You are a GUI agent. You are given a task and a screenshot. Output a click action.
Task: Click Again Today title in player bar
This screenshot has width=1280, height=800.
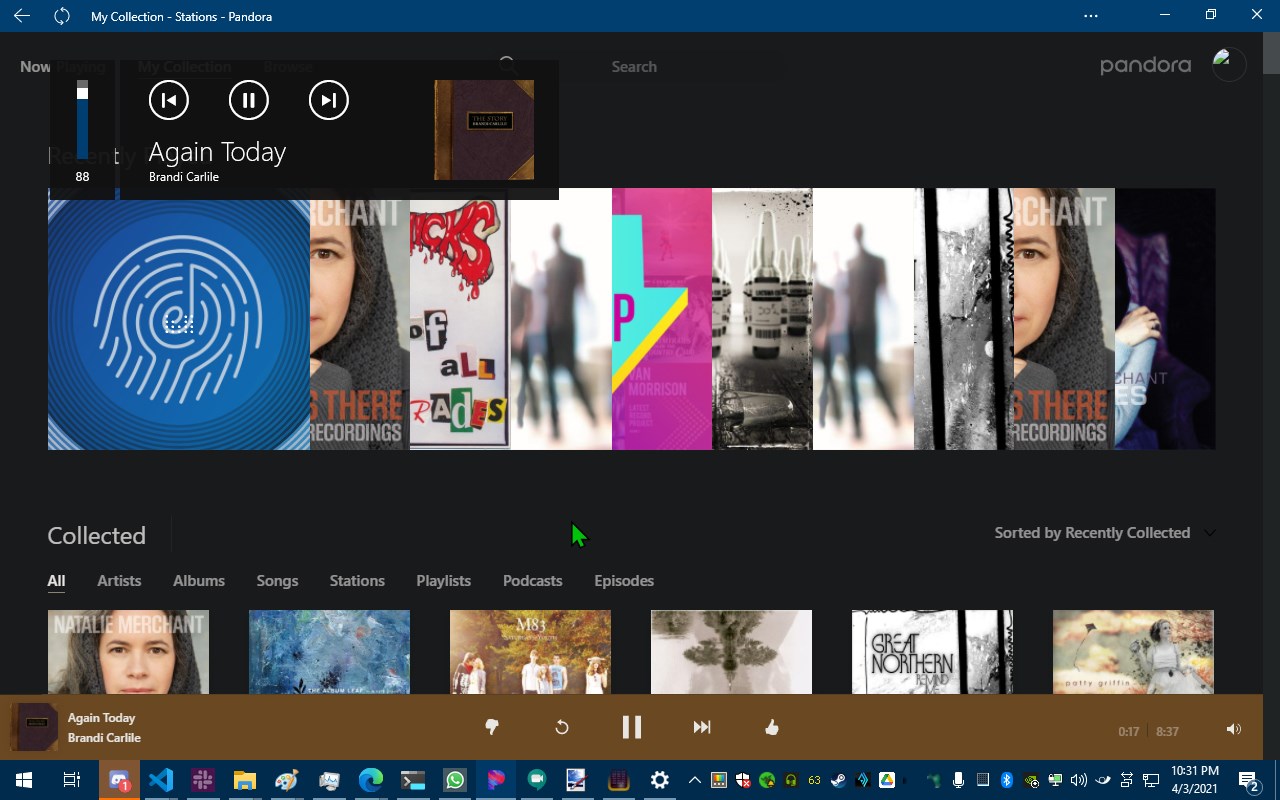pyautogui.click(x=101, y=718)
